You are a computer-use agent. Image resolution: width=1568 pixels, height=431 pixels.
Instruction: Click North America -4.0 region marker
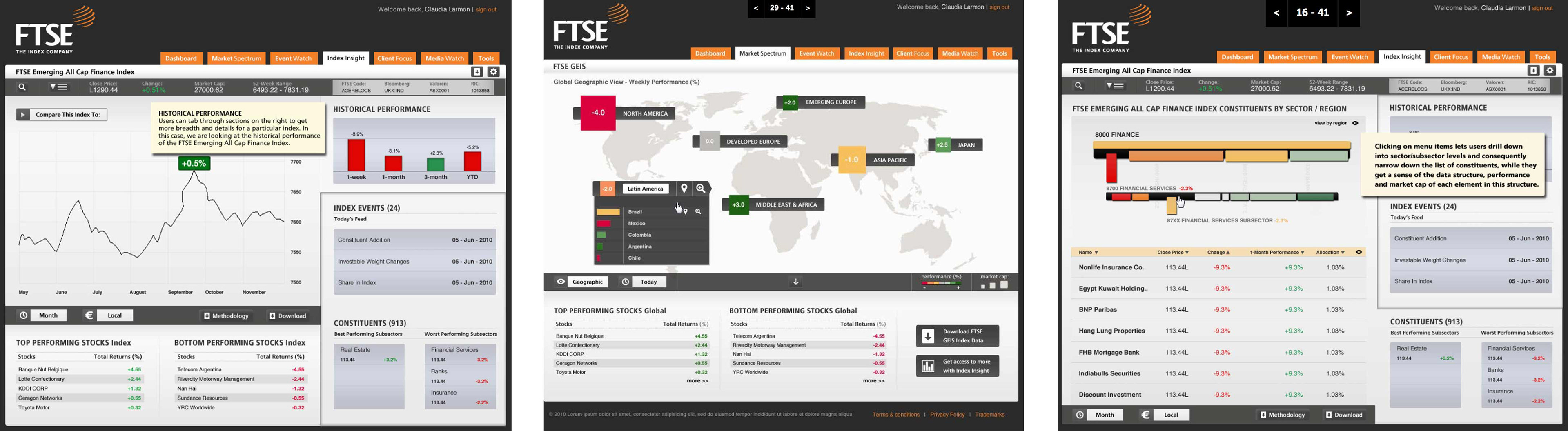coord(598,113)
